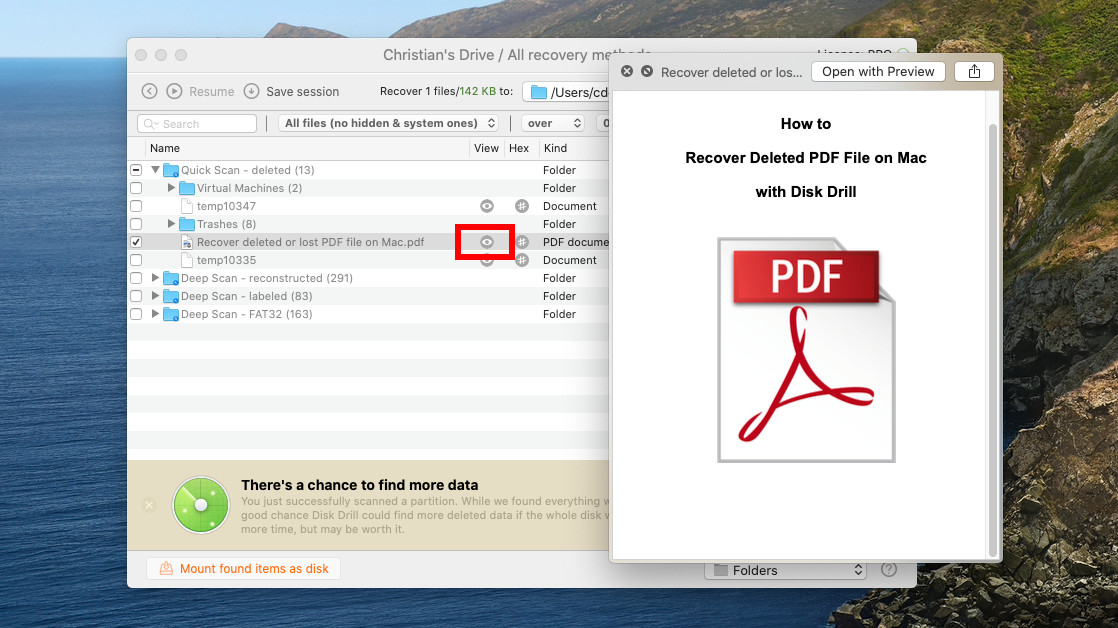Viewport: 1118px width, 628px height.
Task: Click Mount found items as disk
Action: pyautogui.click(x=243, y=568)
